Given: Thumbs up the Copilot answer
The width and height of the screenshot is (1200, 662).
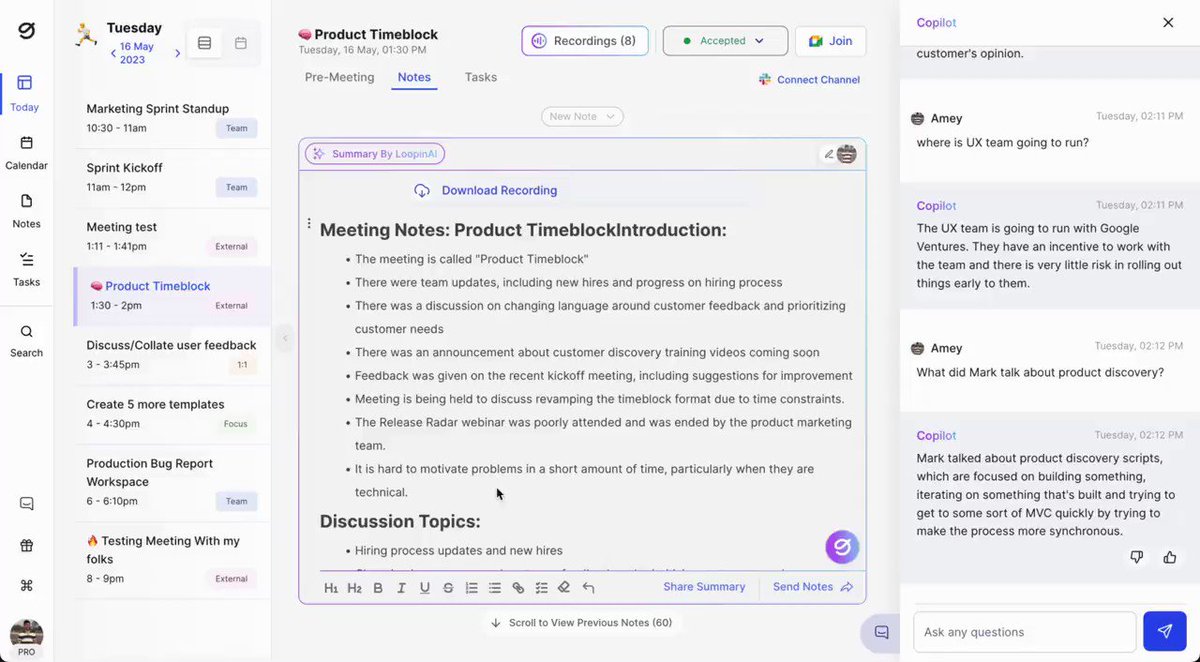Looking at the screenshot, I should [x=1170, y=557].
